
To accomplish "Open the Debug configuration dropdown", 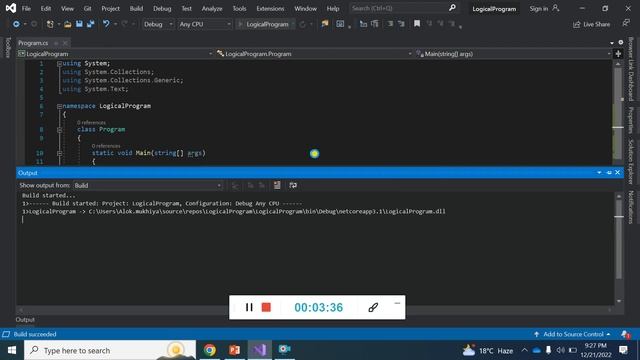I will tap(158, 24).
